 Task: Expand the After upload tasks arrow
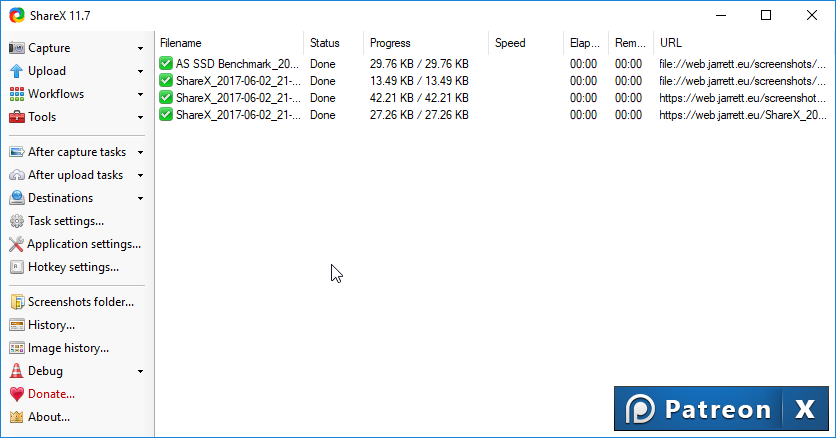[x=140, y=175]
